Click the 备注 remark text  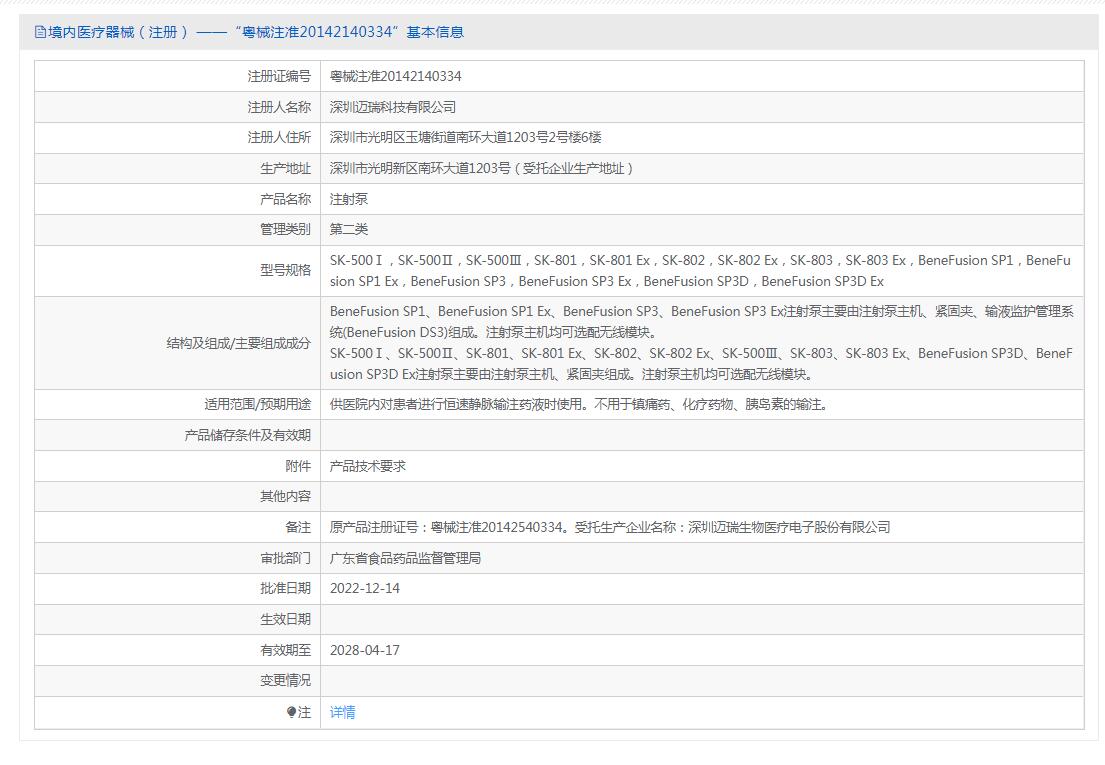(609, 527)
